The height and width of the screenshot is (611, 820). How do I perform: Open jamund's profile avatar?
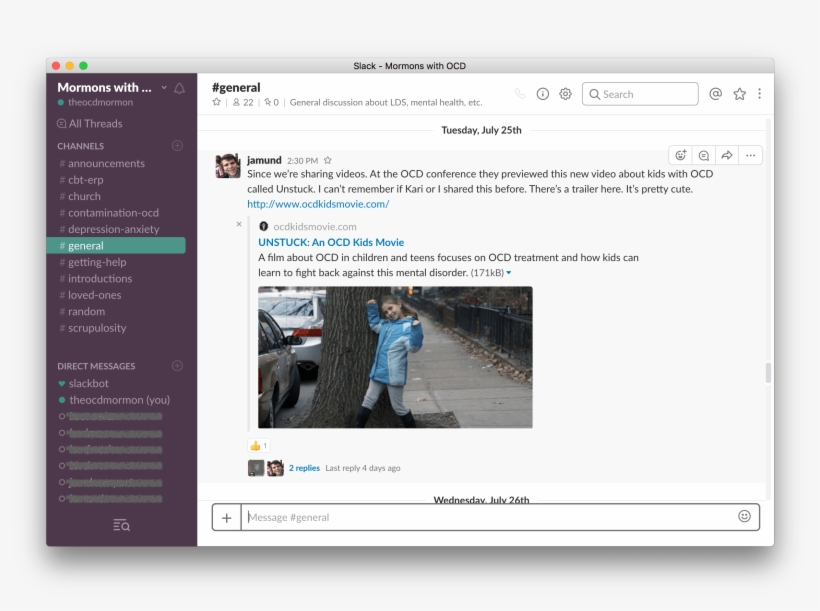point(228,166)
